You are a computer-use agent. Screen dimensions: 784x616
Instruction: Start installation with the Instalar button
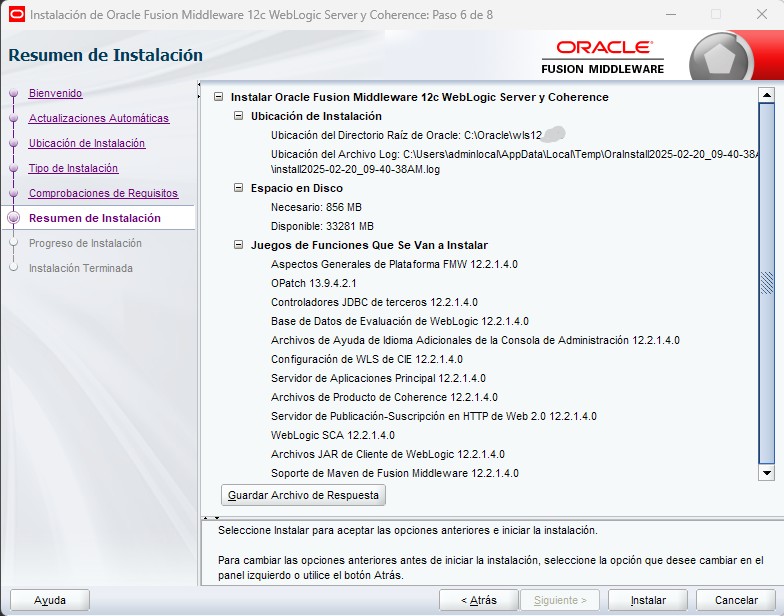tap(648, 600)
